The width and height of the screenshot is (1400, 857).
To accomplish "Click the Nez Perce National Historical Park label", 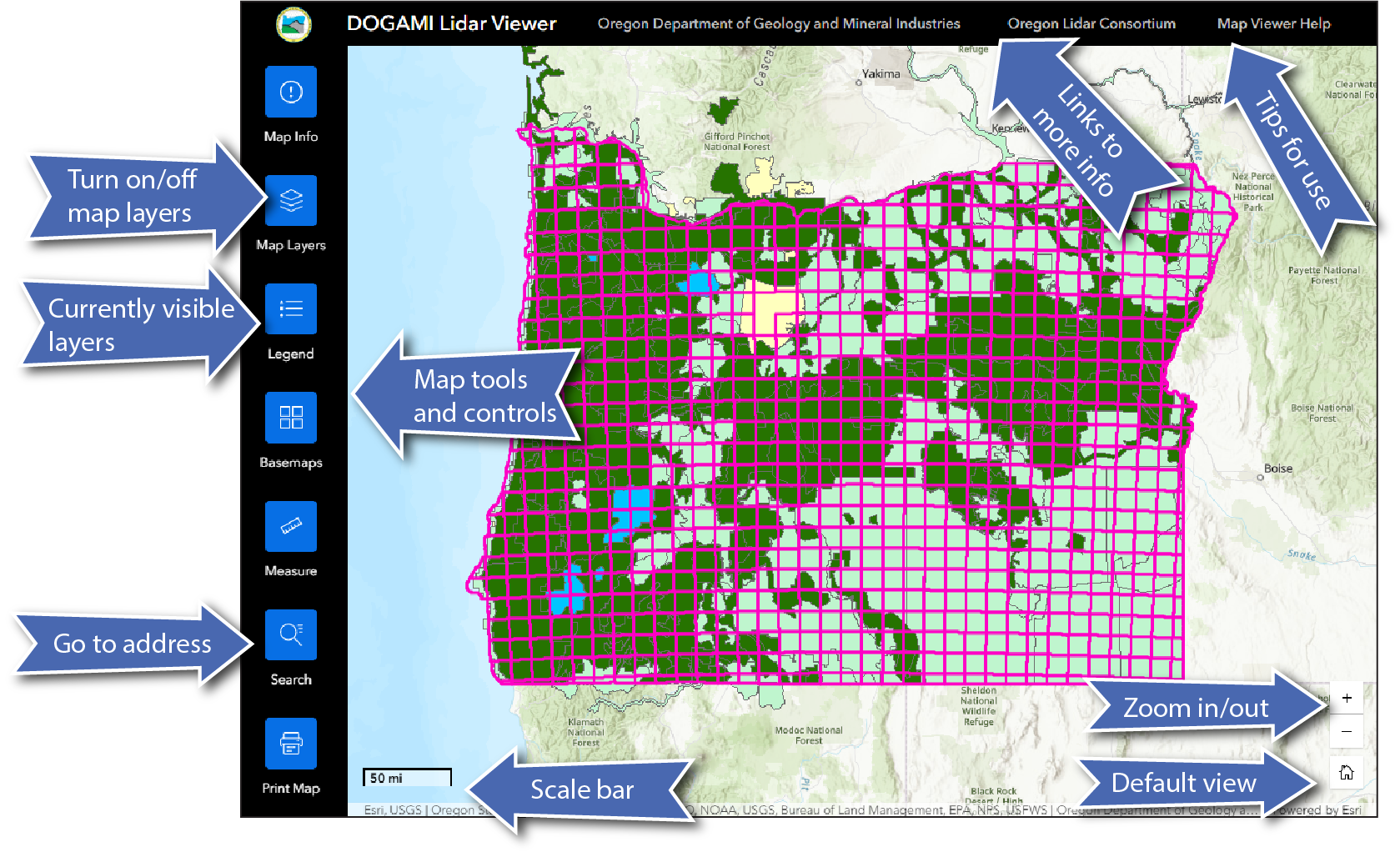I will (x=1253, y=192).
